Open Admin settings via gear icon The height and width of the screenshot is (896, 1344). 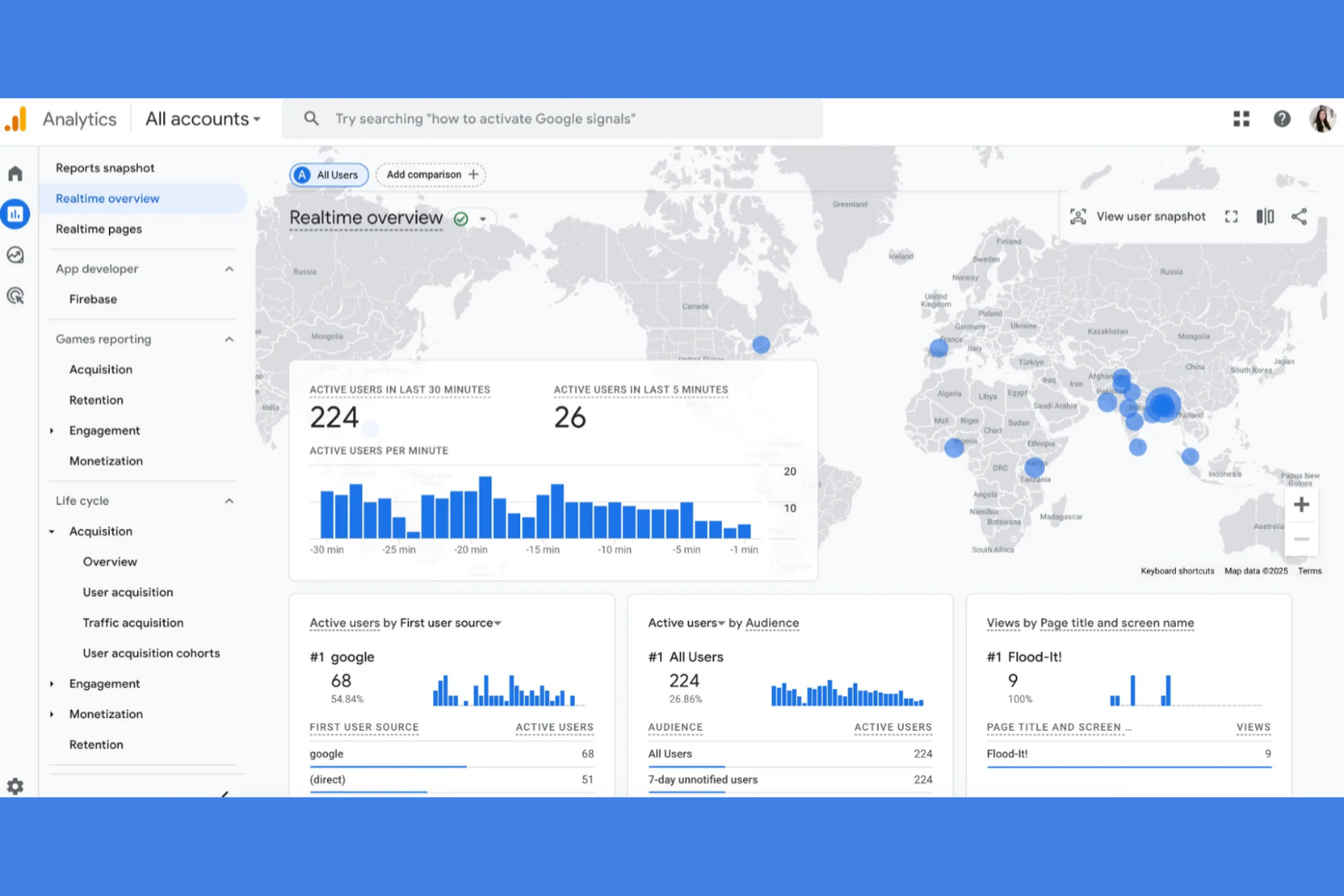15,786
